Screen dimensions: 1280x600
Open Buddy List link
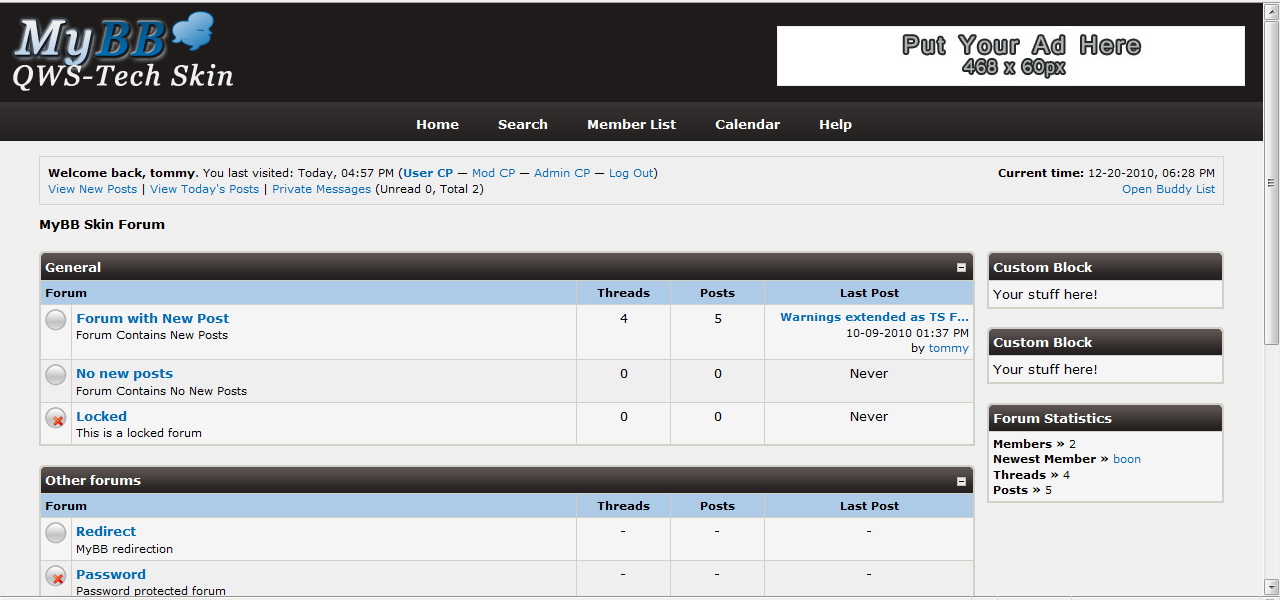[1168, 189]
